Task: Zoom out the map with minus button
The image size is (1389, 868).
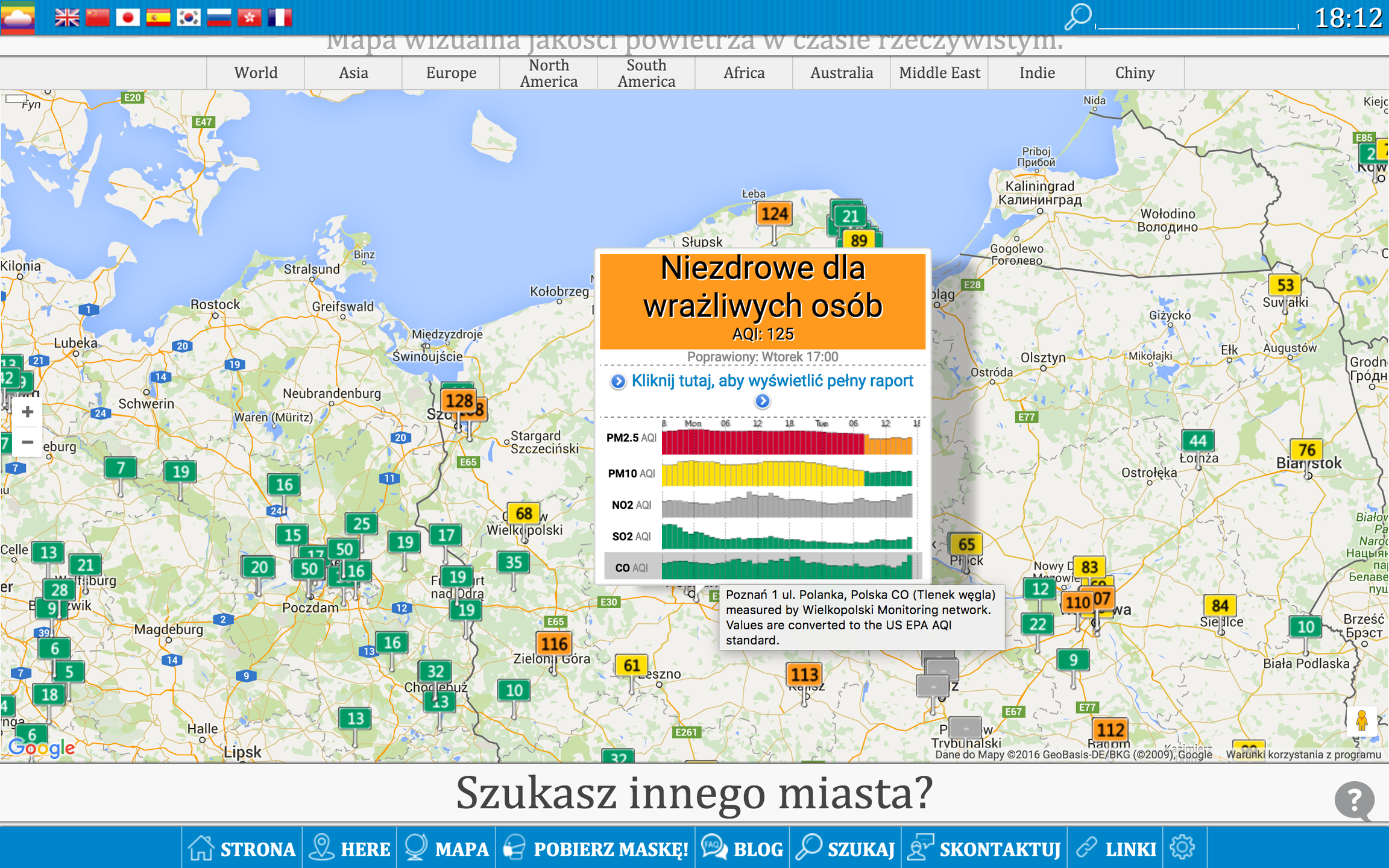Action: tap(27, 442)
